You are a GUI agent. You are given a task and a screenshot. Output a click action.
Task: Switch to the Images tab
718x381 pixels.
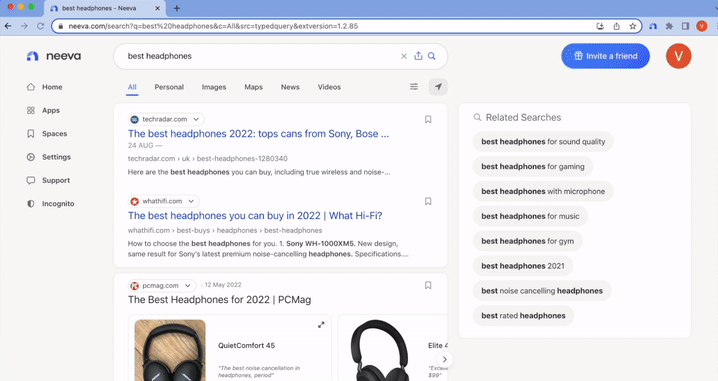click(x=214, y=87)
